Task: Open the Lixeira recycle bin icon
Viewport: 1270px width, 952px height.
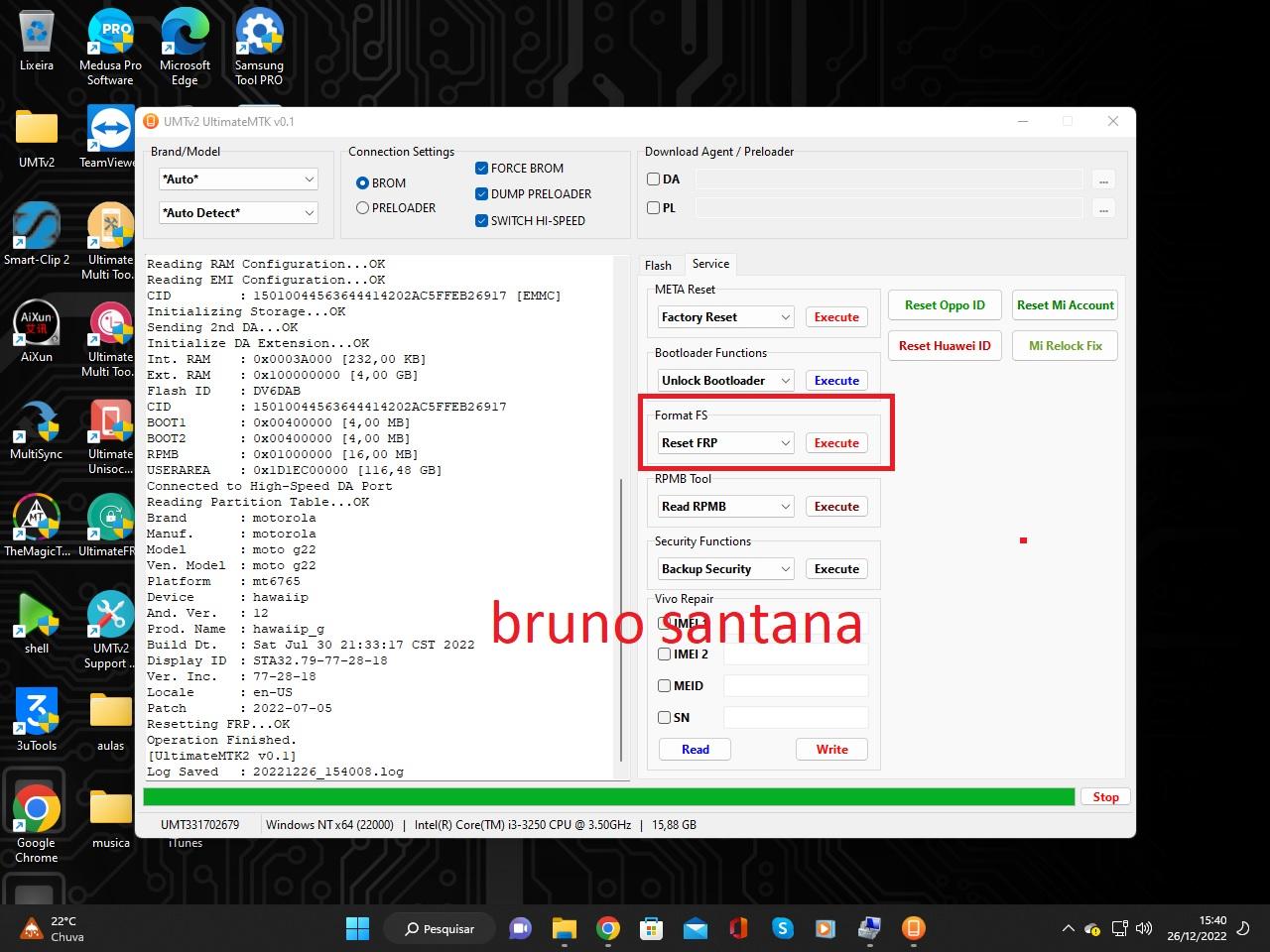Action: (37, 42)
